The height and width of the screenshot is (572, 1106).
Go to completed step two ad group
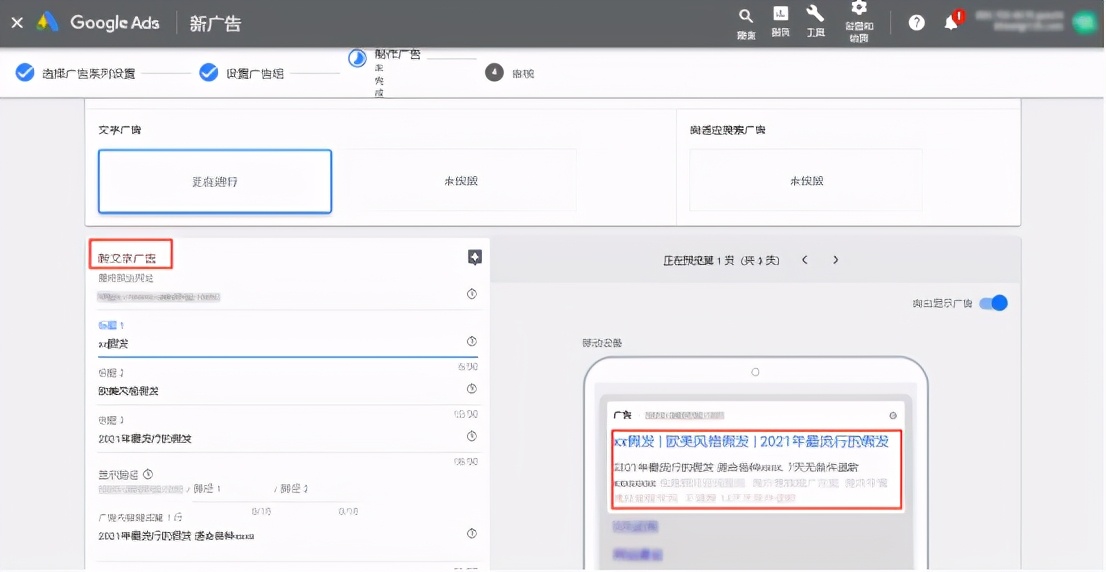pyautogui.click(x=241, y=73)
